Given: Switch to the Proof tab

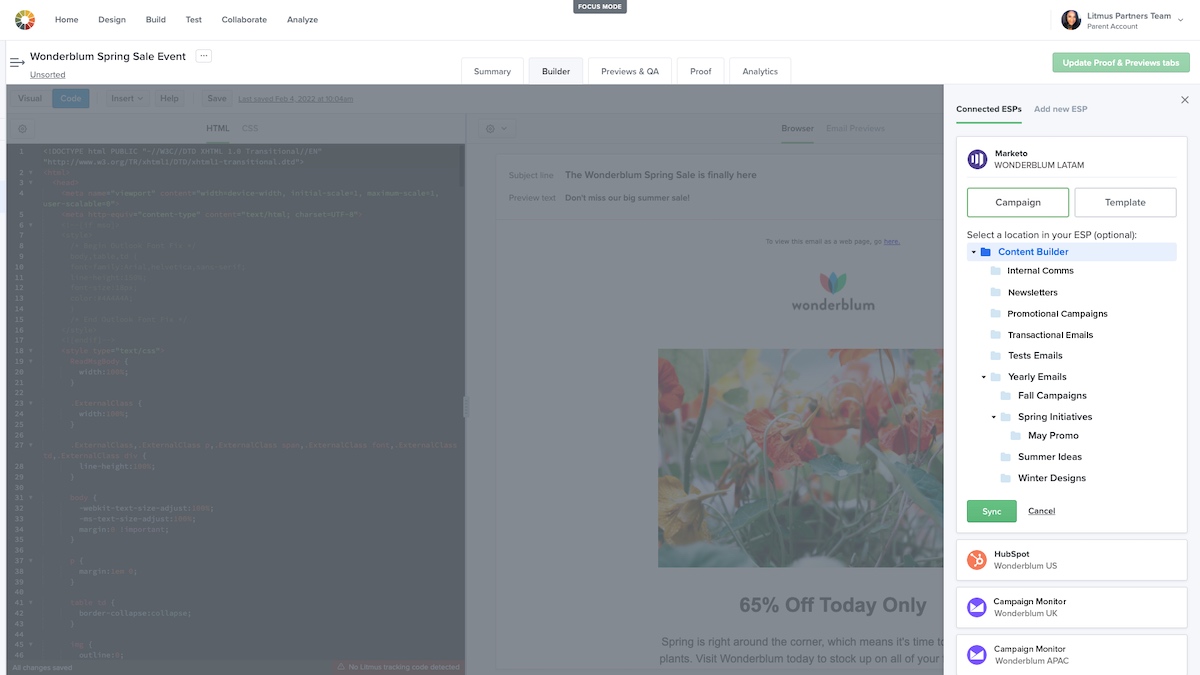Looking at the screenshot, I should (701, 71).
